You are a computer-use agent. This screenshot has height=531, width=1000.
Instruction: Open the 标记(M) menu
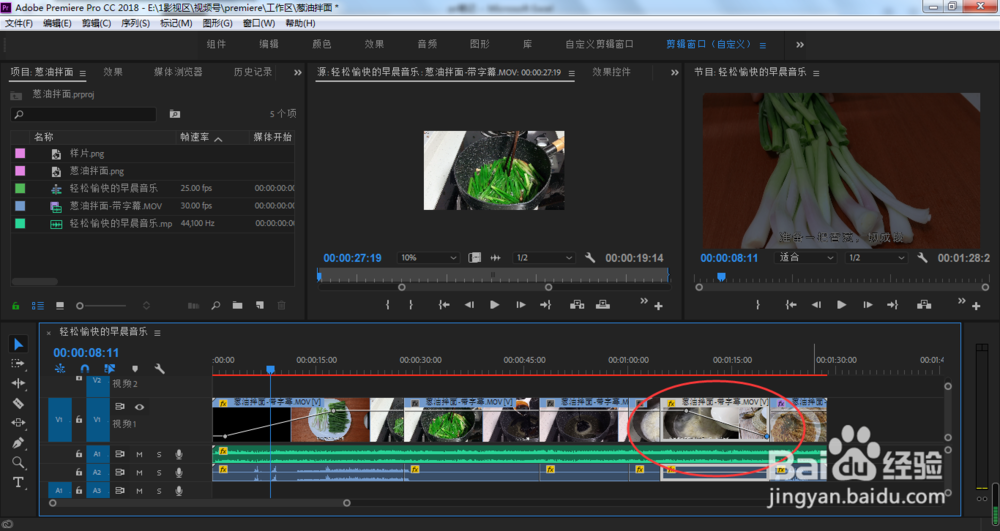pos(176,23)
